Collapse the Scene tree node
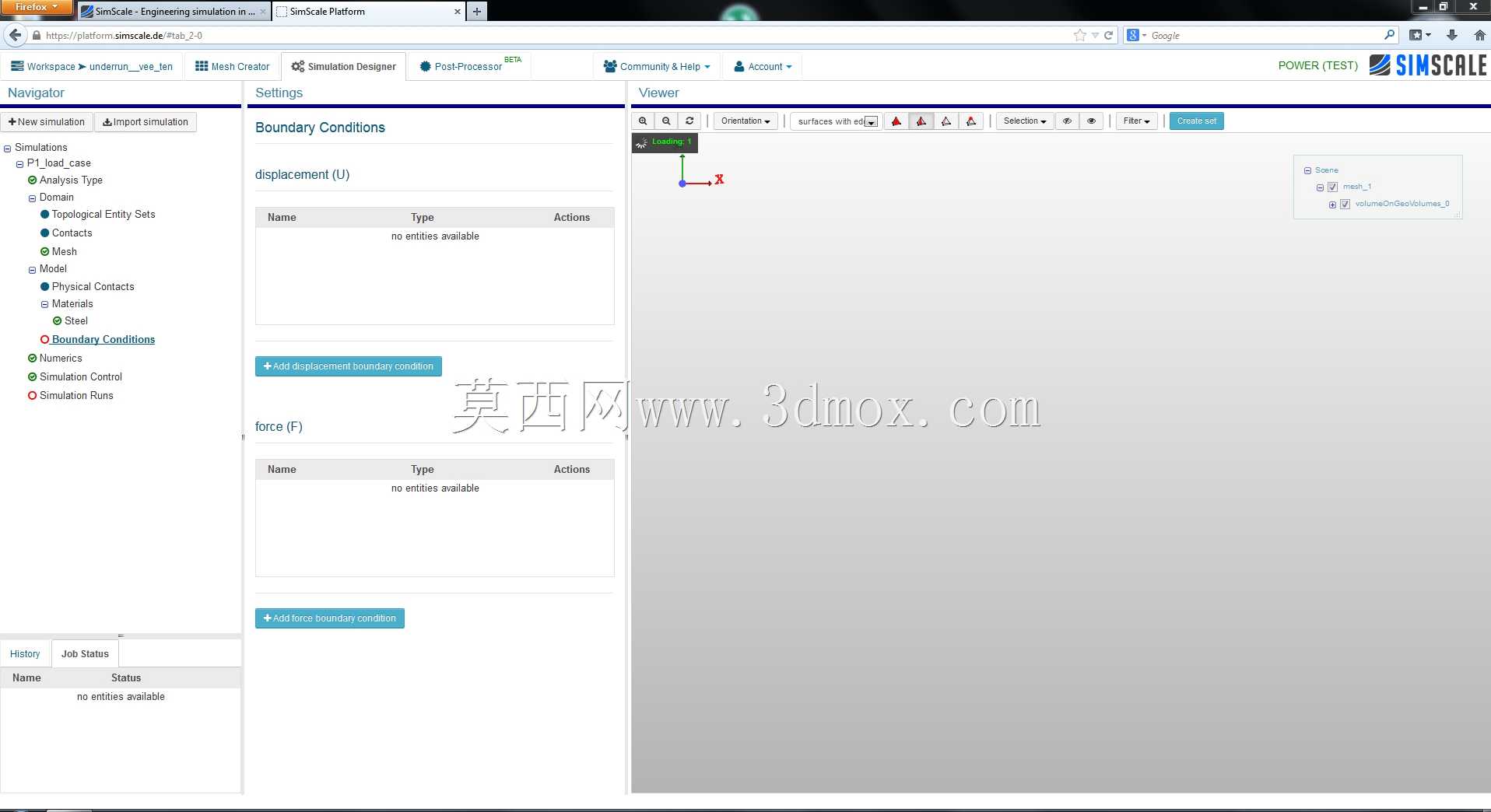The height and width of the screenshot is (812, 1491). pos(1307,170)
